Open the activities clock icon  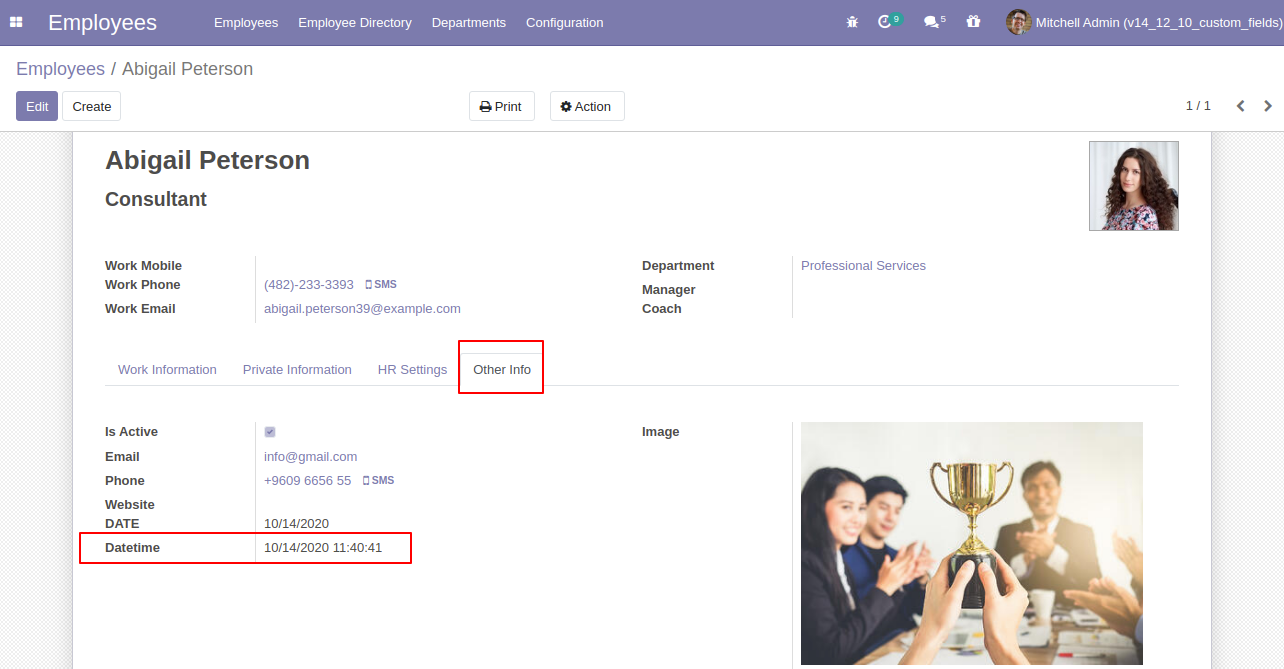tap(884, 22)
